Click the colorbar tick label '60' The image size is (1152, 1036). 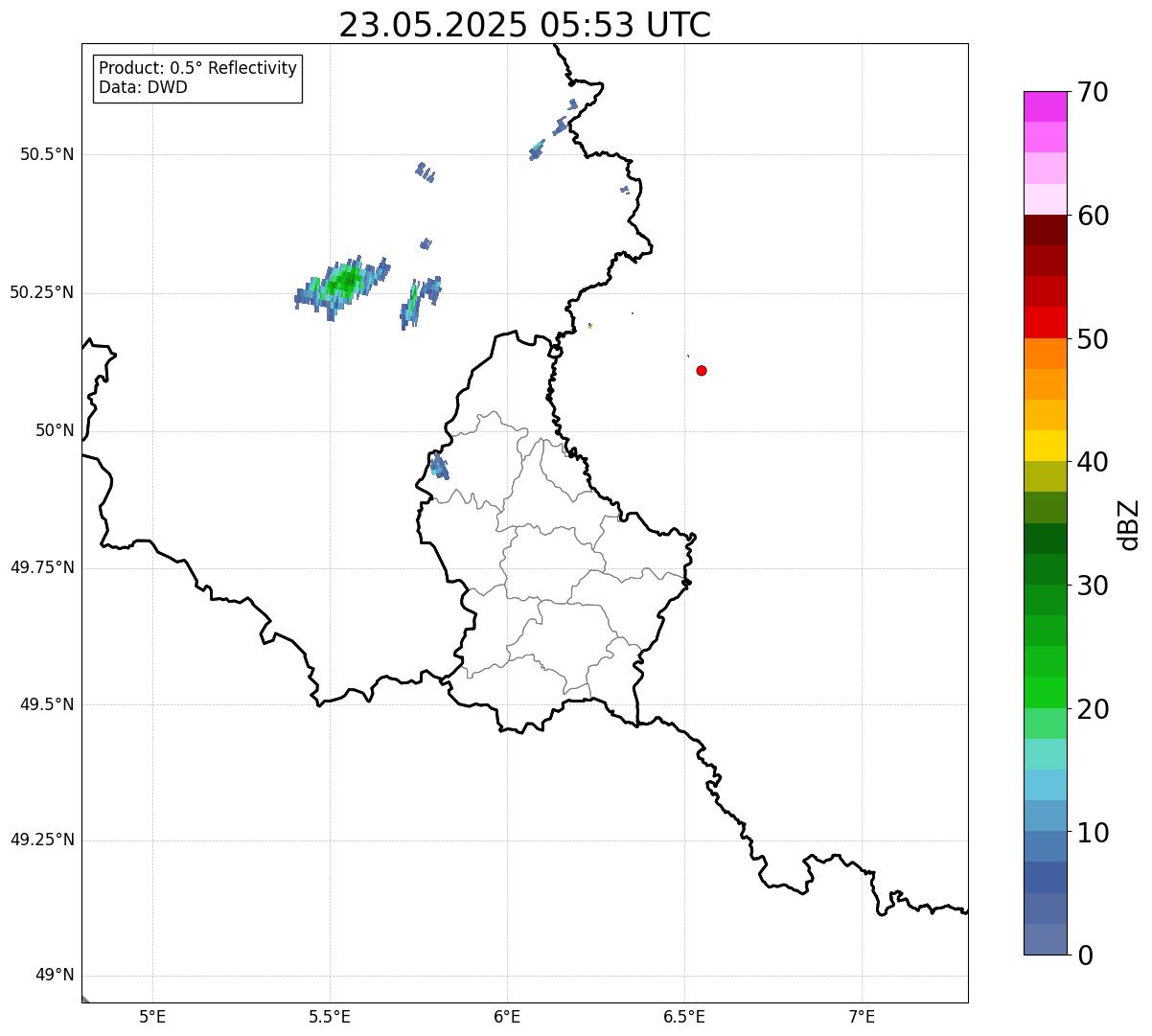tap(1093, 216)
